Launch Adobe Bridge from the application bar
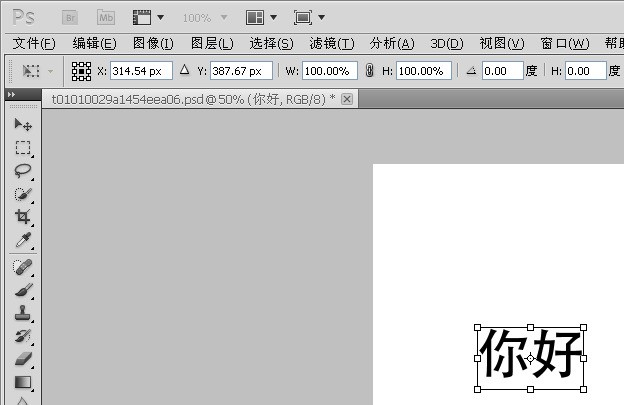Viewport: 624px width, 405px height. pos(70,18)
